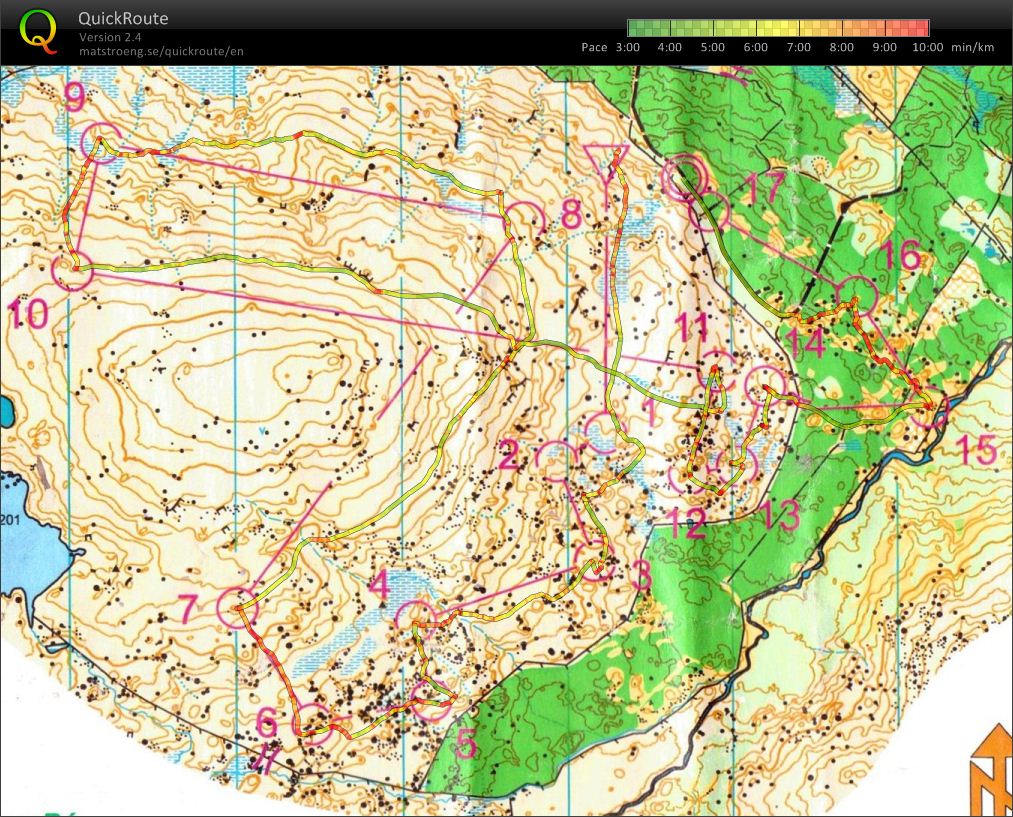The width and height of the screenshot is (1013, 817).
Task: Click the pace color gradient scale
Action: tap(778, 28)
